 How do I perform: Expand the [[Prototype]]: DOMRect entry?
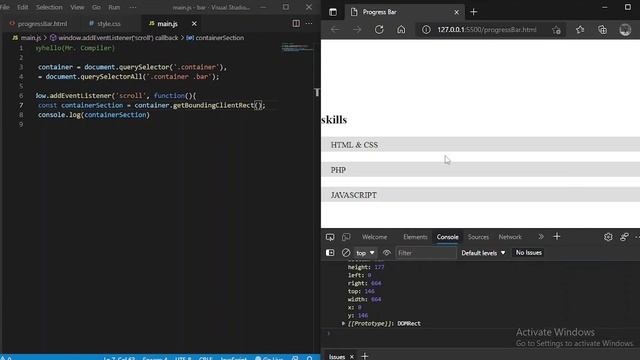(x=343, y=324)
